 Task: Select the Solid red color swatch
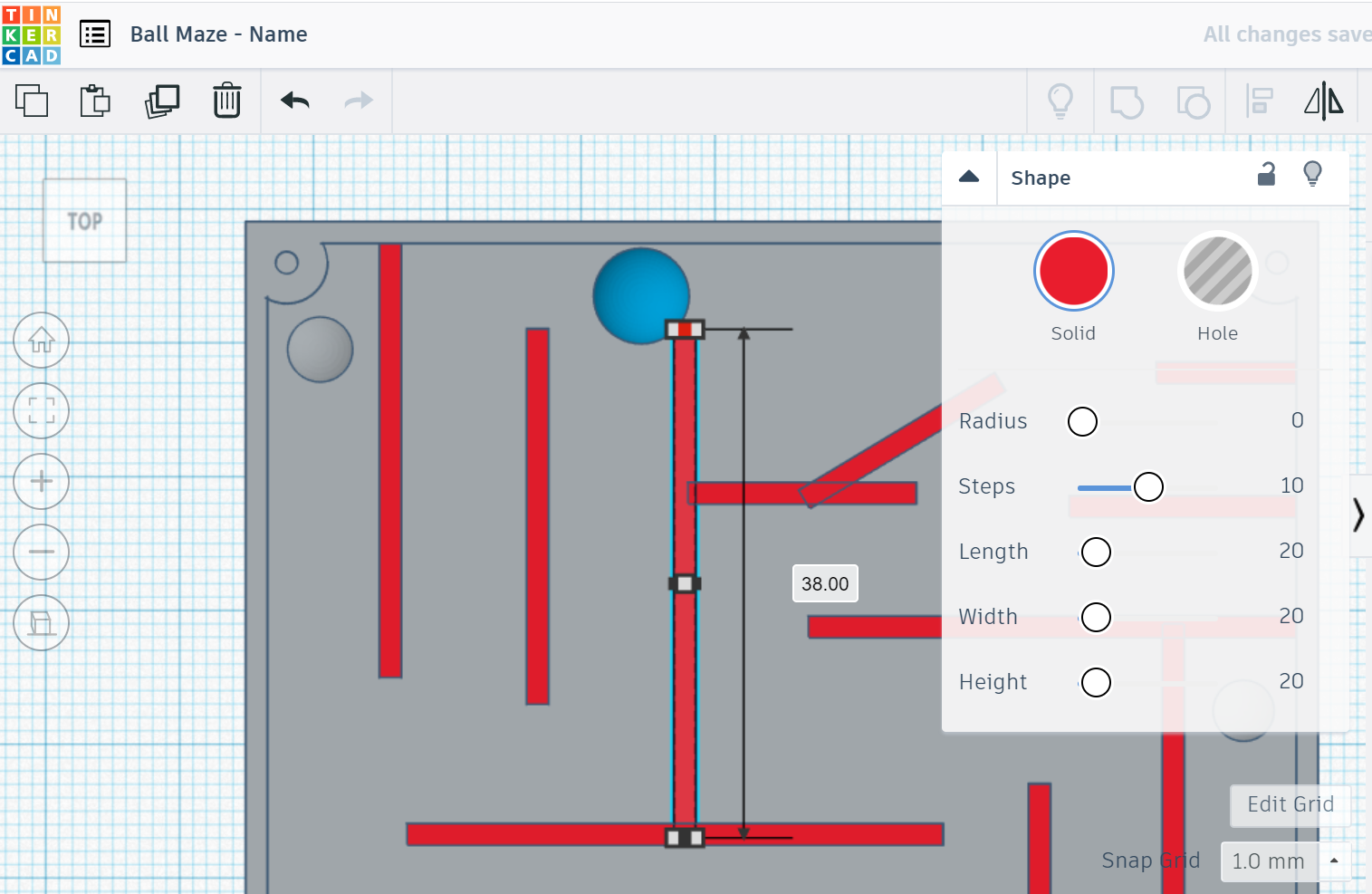click(x=1073, y=271)
